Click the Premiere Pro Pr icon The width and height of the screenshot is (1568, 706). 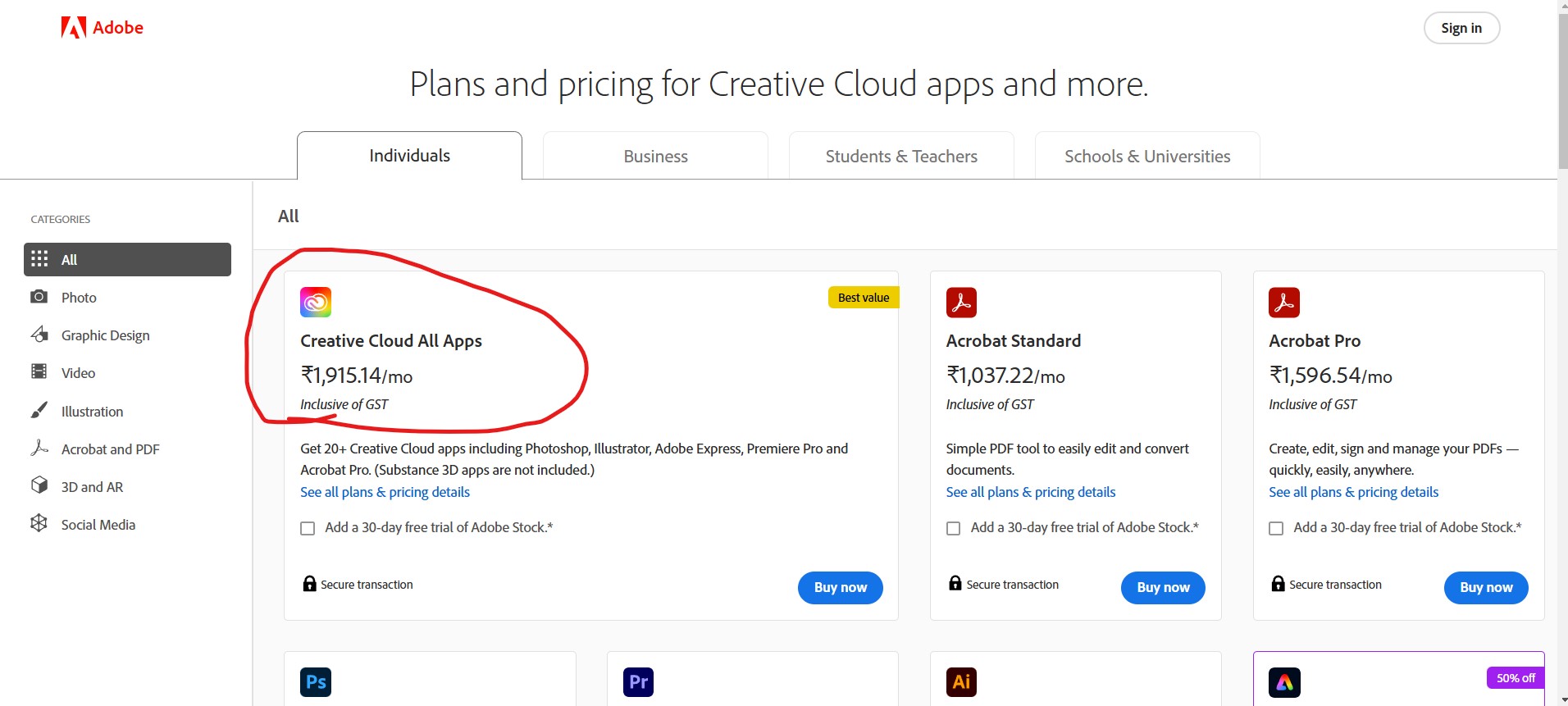coord(638,681)
